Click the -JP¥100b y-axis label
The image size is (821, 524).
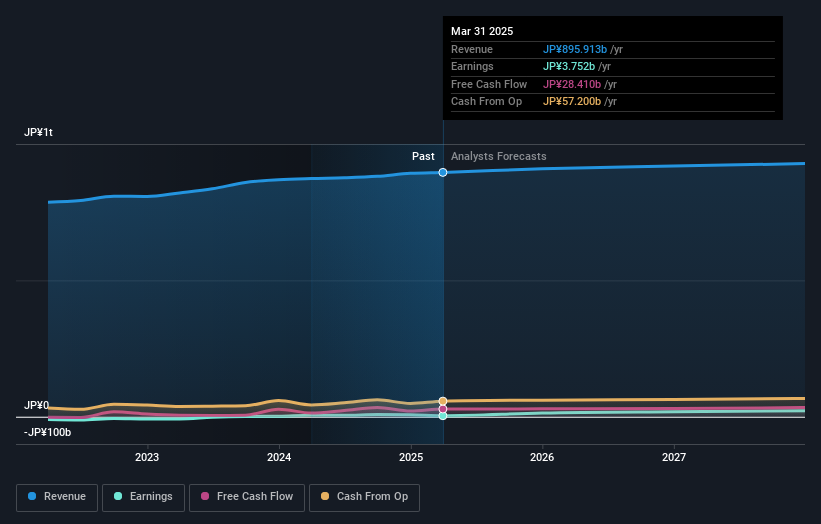pos(47,432)
